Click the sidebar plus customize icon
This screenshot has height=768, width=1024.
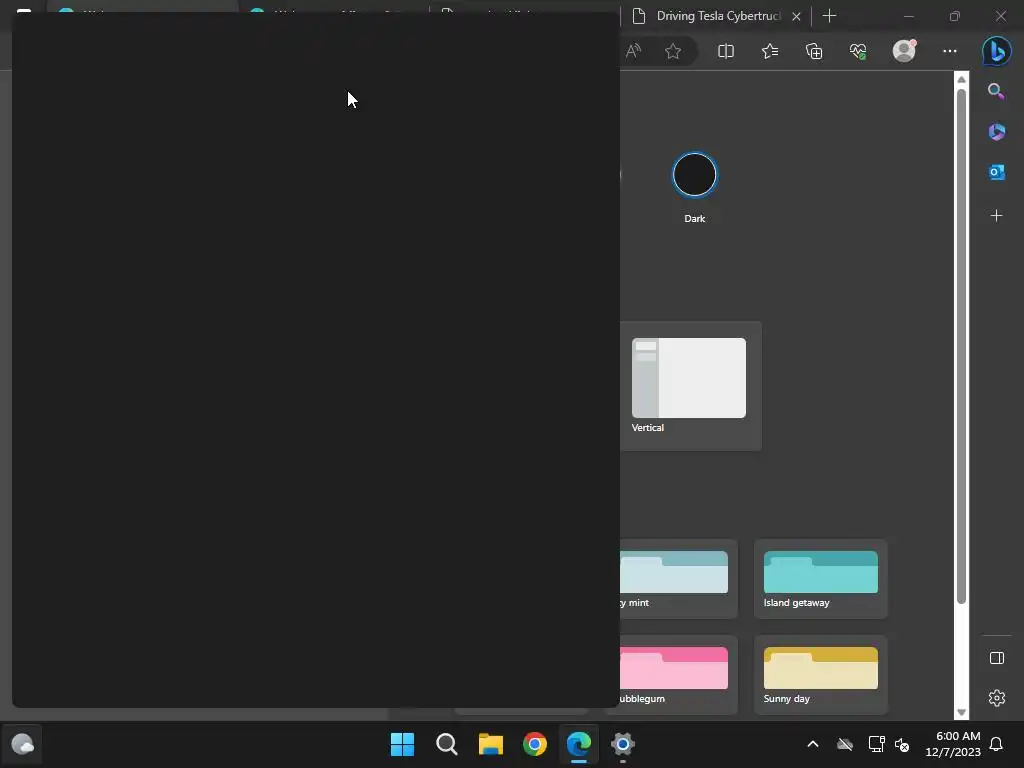[x=996, y=216]
